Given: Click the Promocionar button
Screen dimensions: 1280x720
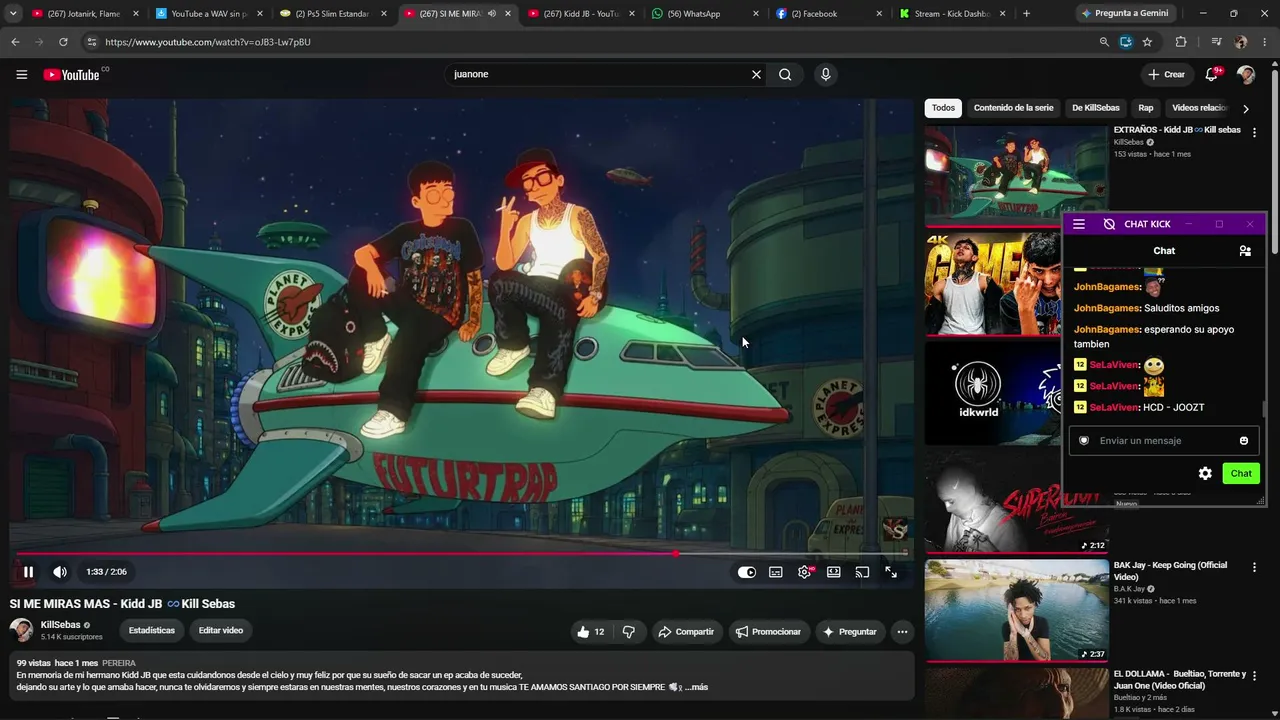Looking at the screenshot, I should 768,632.
